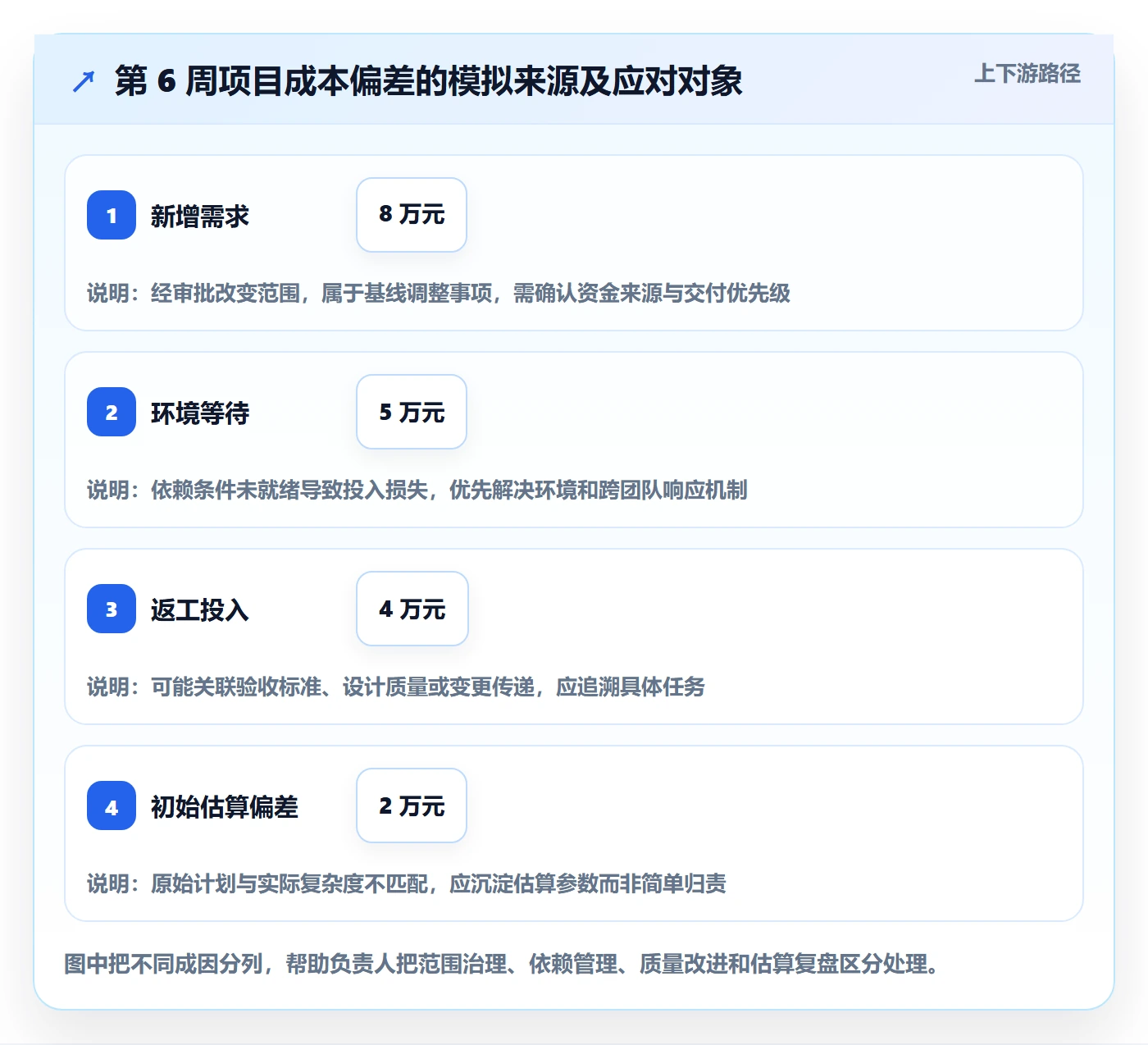Image resolution: width=1148 pixels, height=1045 pixels.
Task: Click the 环境等待 item title
Action: tap(200, 413)
